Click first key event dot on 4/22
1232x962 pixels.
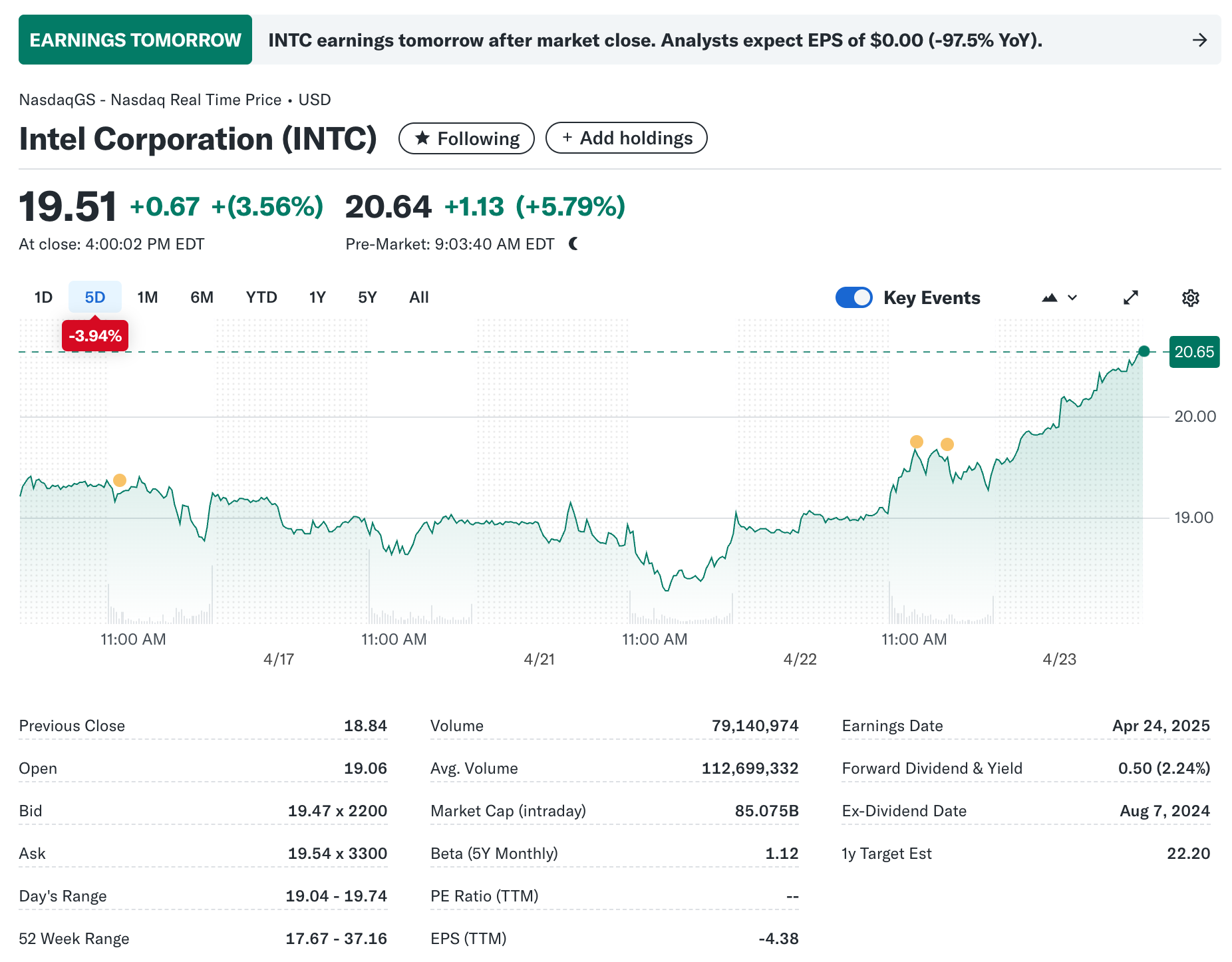[916, 442]
